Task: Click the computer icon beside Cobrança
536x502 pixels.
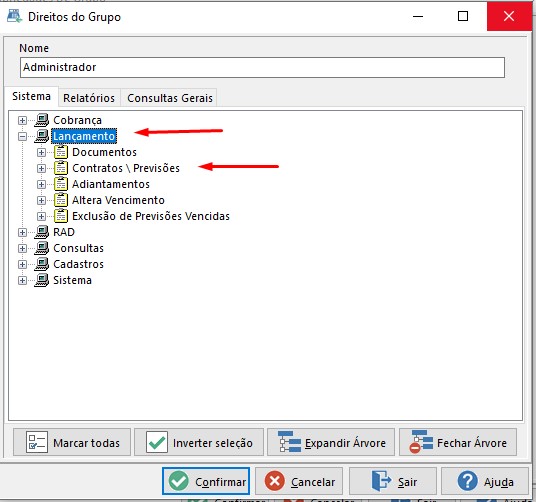Action: (42, 120)
